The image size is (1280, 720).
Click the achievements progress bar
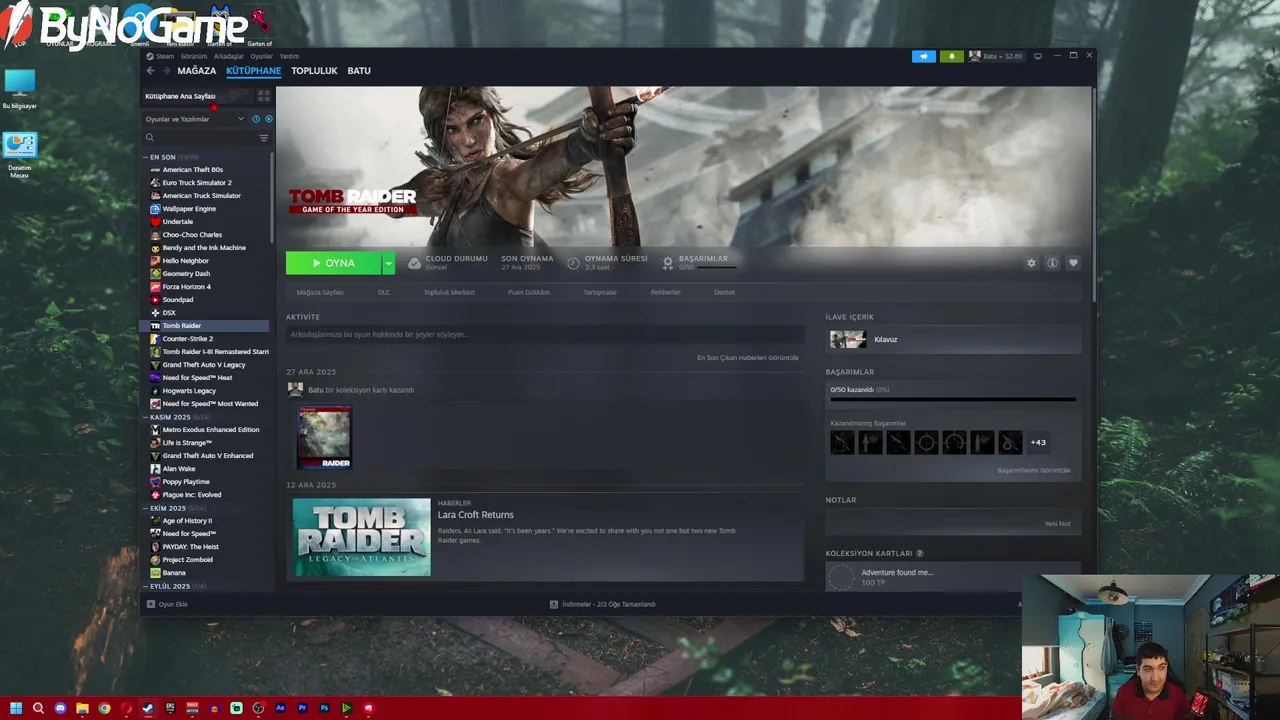click(x=953, y=400)
